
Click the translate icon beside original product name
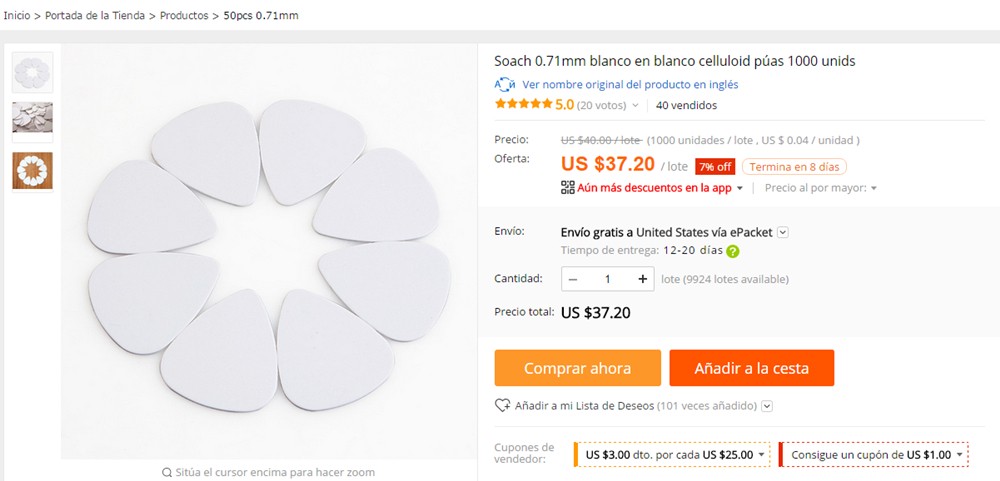tap(505, 85)
